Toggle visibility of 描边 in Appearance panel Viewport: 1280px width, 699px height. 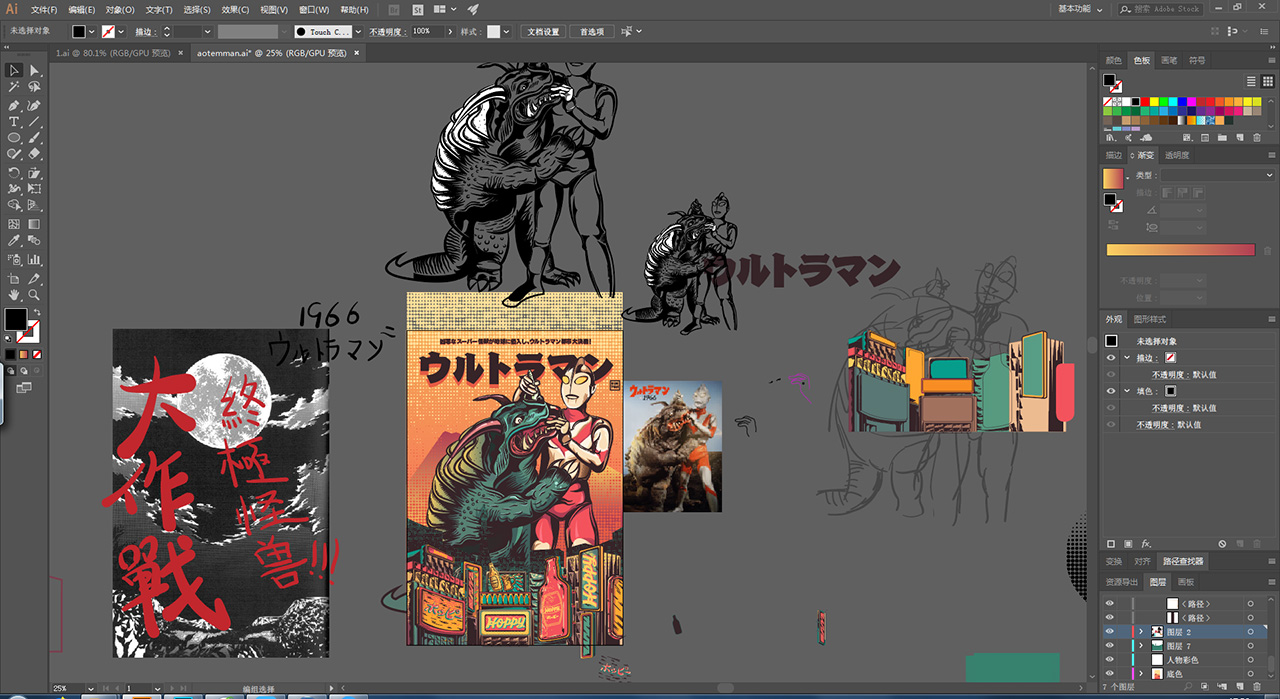click(x=1110, y=357)
